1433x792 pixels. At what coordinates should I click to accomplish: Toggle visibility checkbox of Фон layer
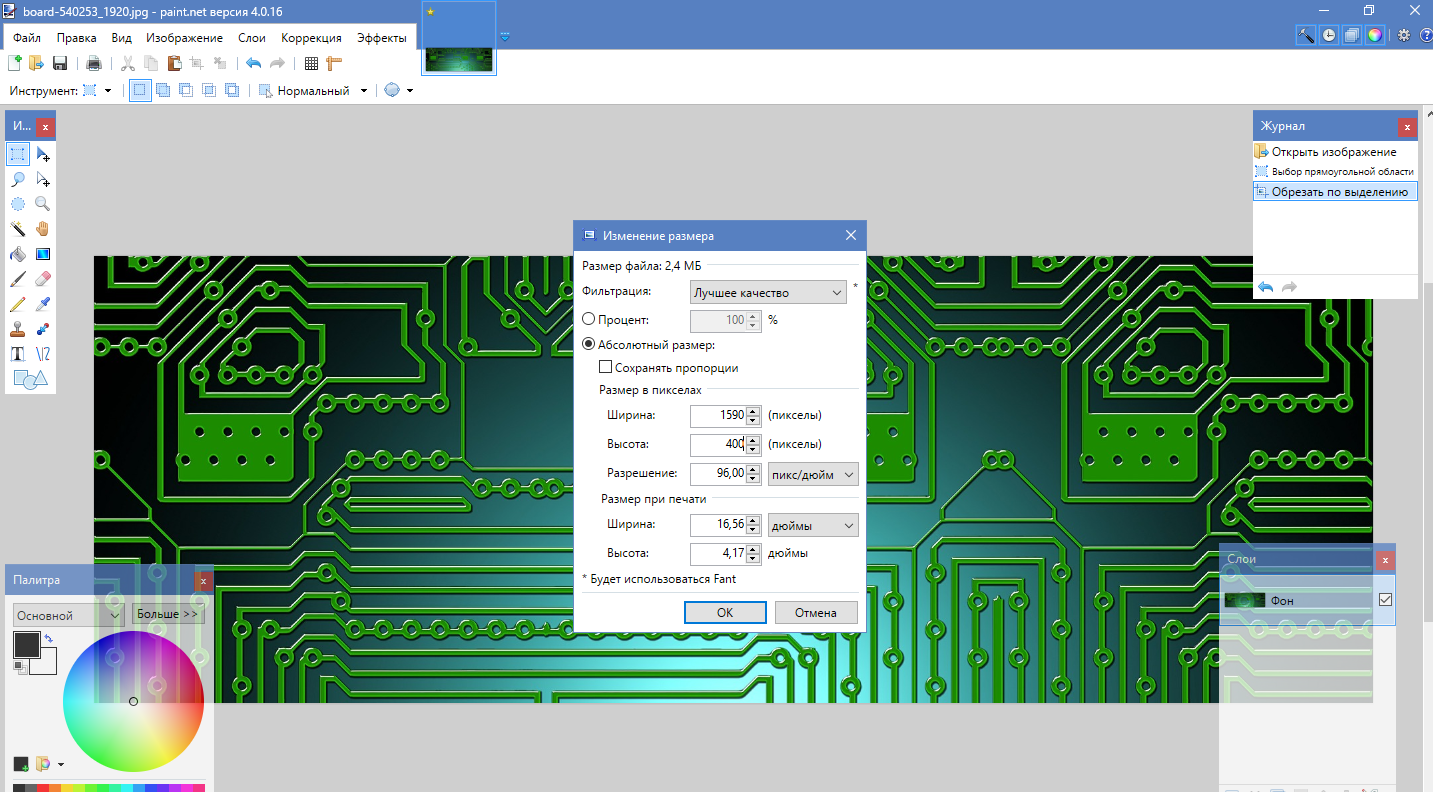(x=1385, y=600)
